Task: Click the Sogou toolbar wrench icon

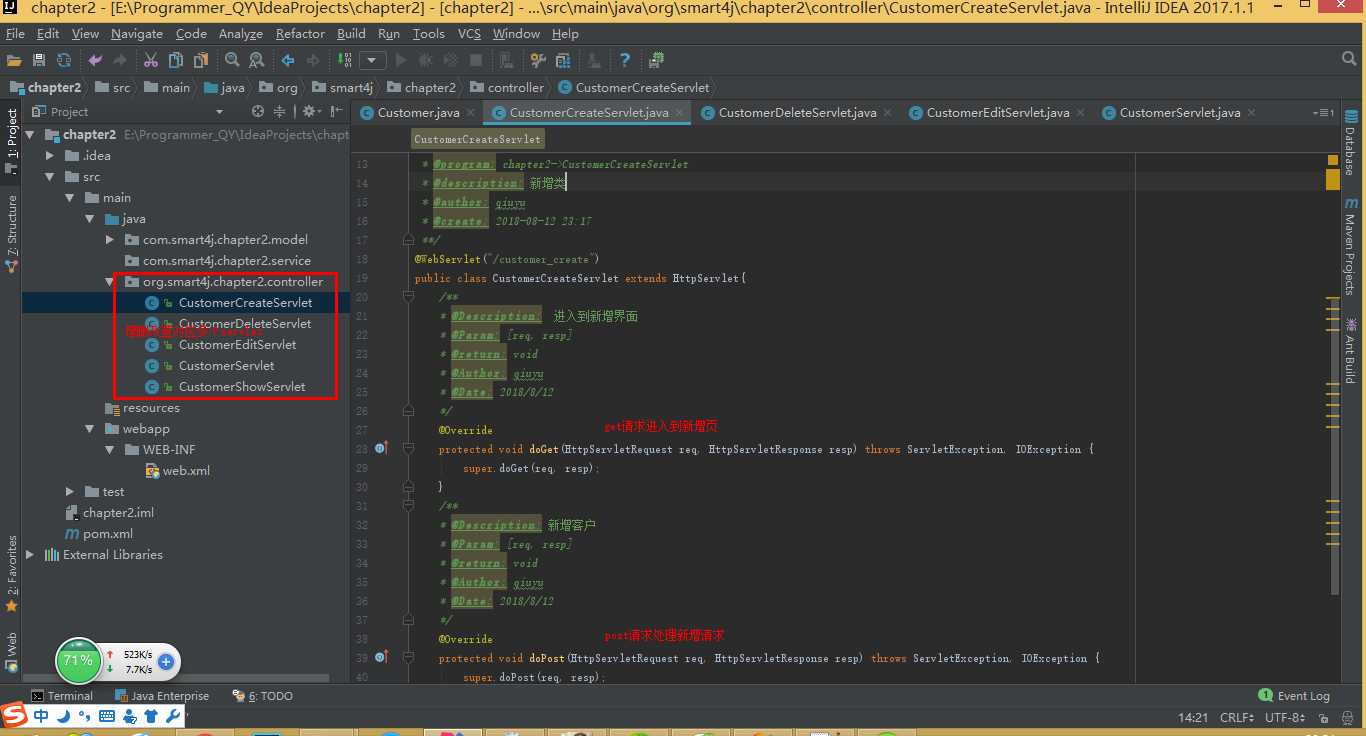Action: [x=172, y=716]
